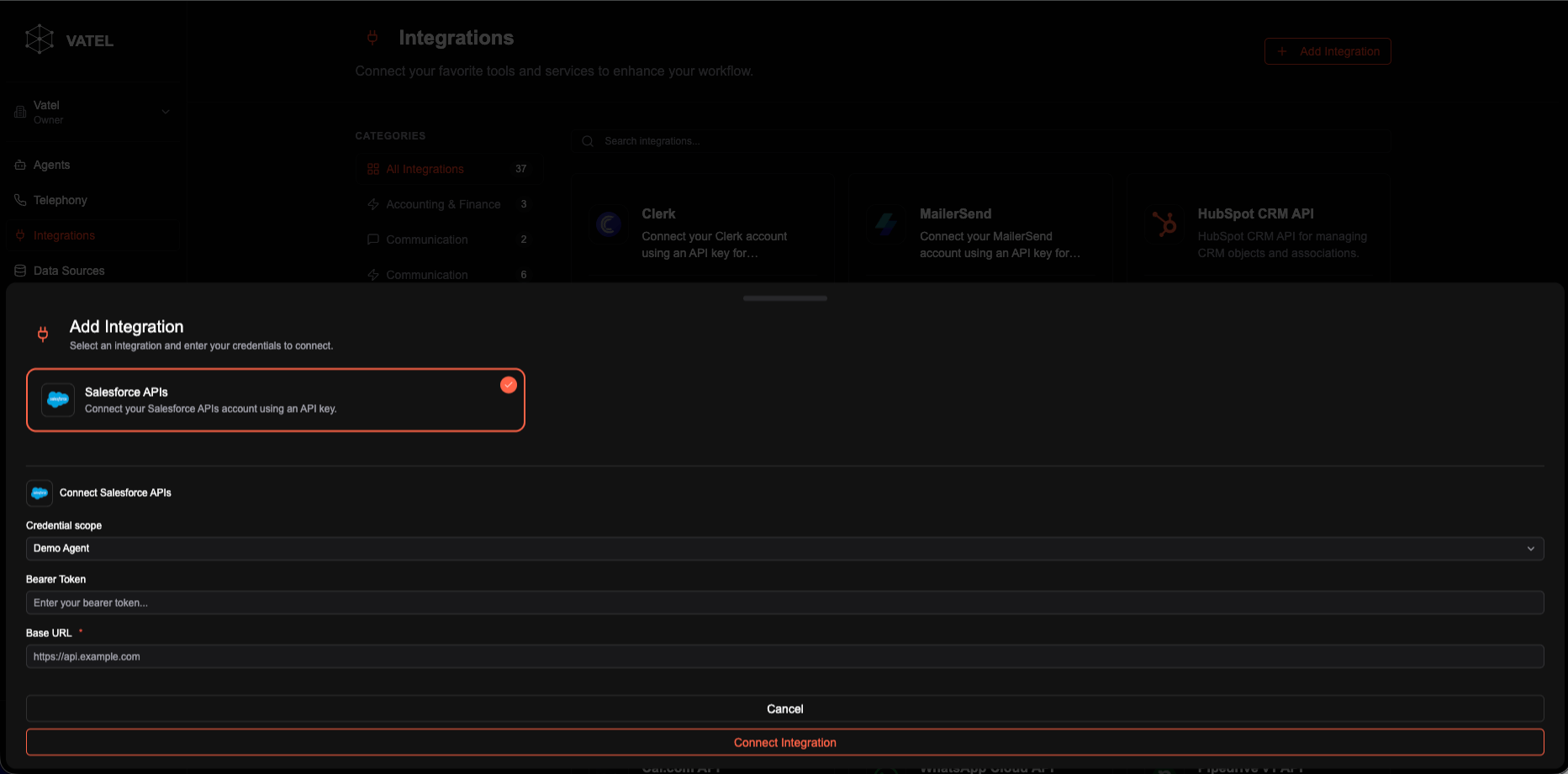This screenshot has width=1568, height=774.
Task: Click Salesforce icon beside Connect Salesforce APIs
Action: tap(40, 493)
